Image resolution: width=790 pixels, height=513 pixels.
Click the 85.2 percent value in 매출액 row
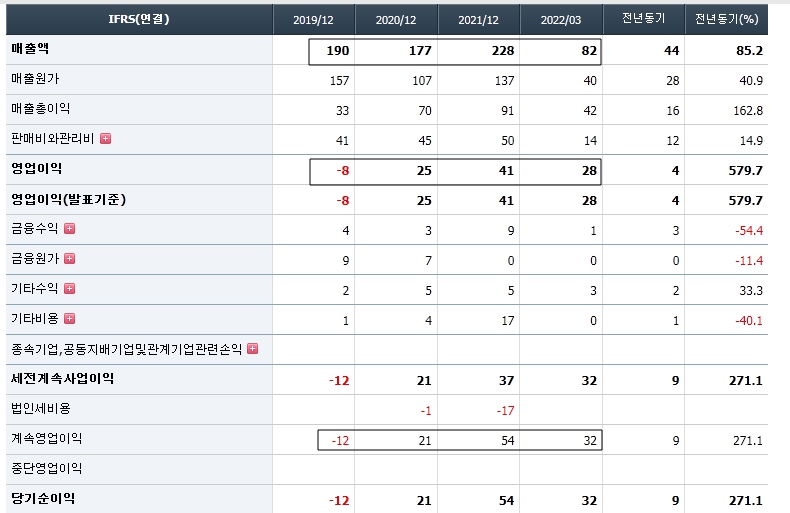click(749, 51)
